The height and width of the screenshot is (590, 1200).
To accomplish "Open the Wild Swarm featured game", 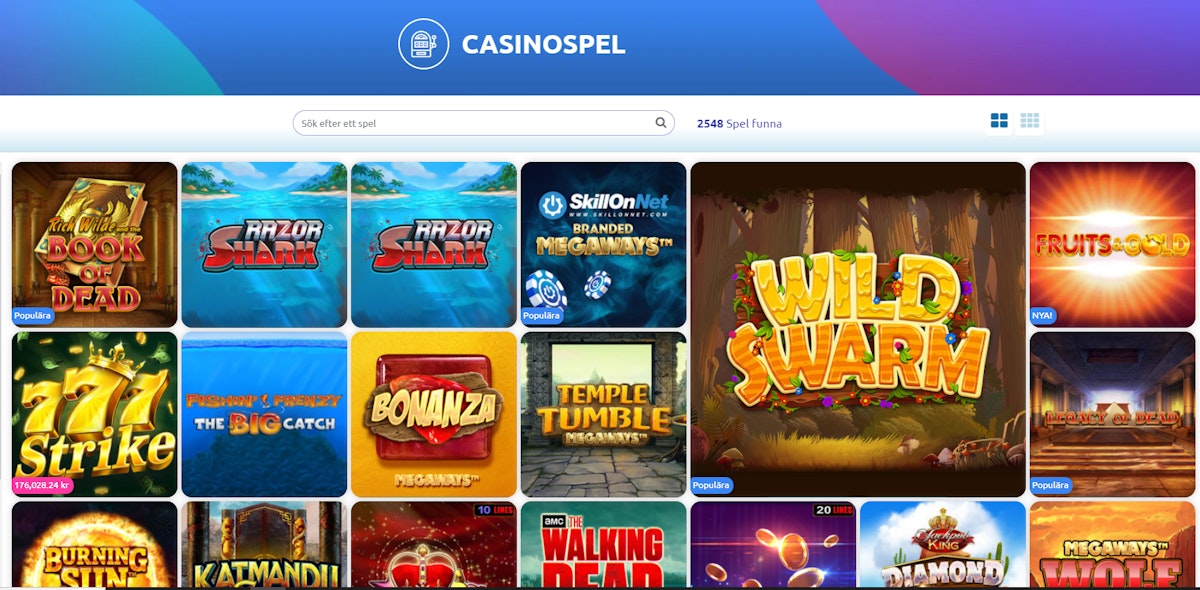I will click(x=858, y=329).
